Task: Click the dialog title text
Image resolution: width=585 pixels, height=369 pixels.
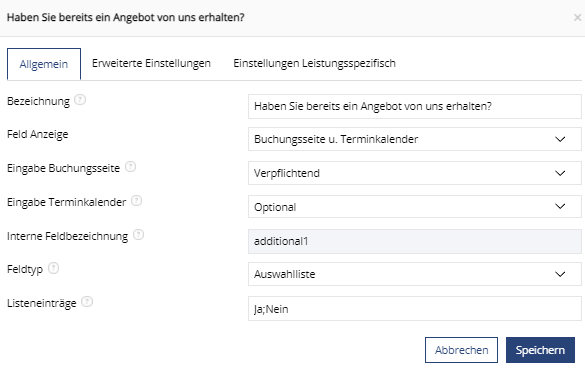Action: click(x=126, y=18)
